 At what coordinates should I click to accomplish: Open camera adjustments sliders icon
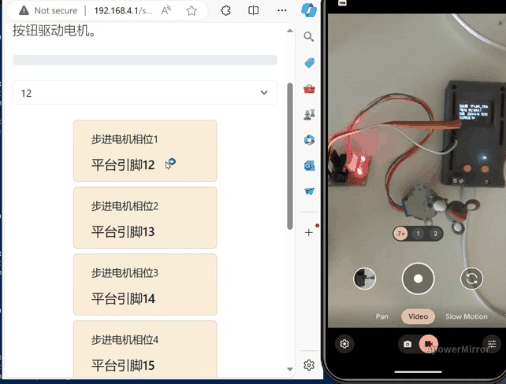click(x=492, y=344)
